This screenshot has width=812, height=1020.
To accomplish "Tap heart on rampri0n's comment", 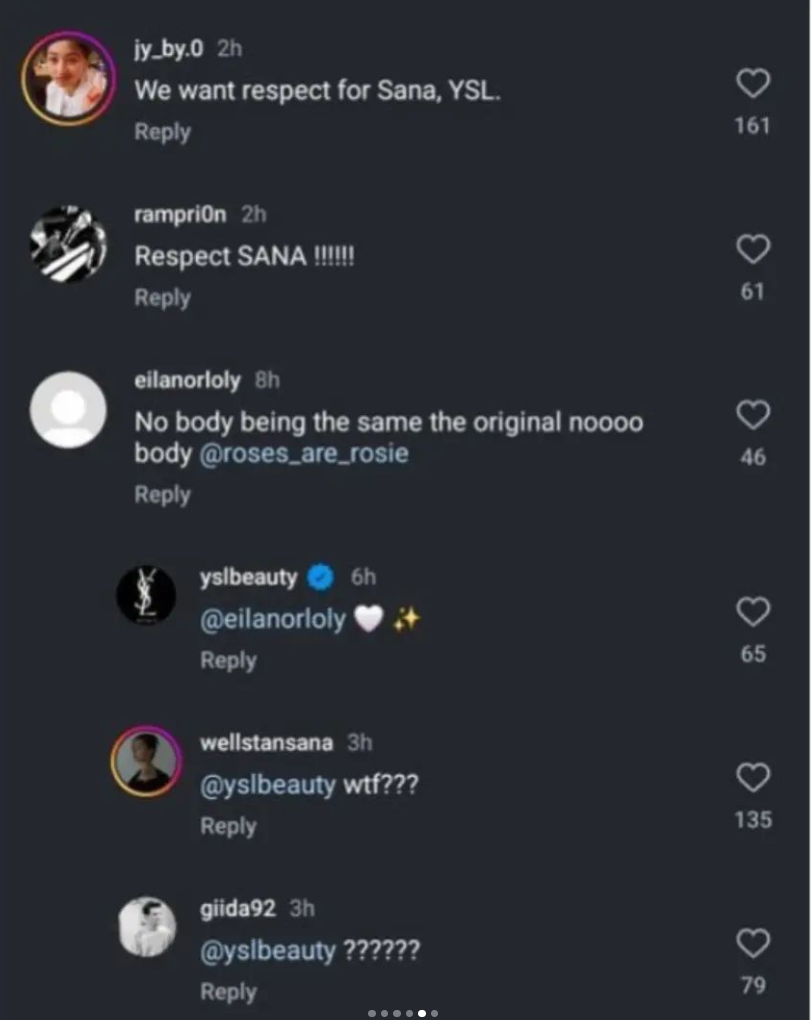I will click(752, 250).
